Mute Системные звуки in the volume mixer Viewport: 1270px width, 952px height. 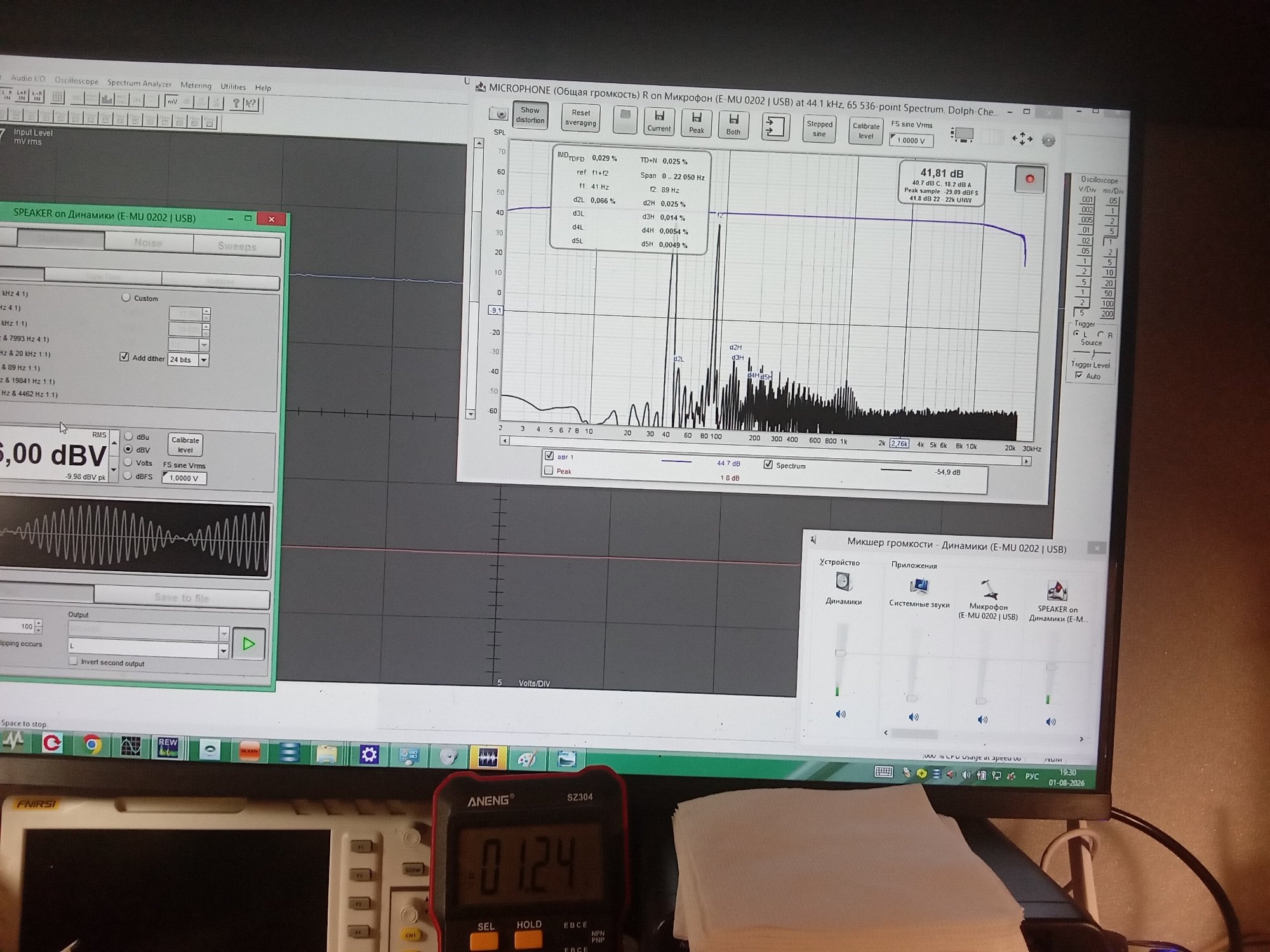pos(914,717)
